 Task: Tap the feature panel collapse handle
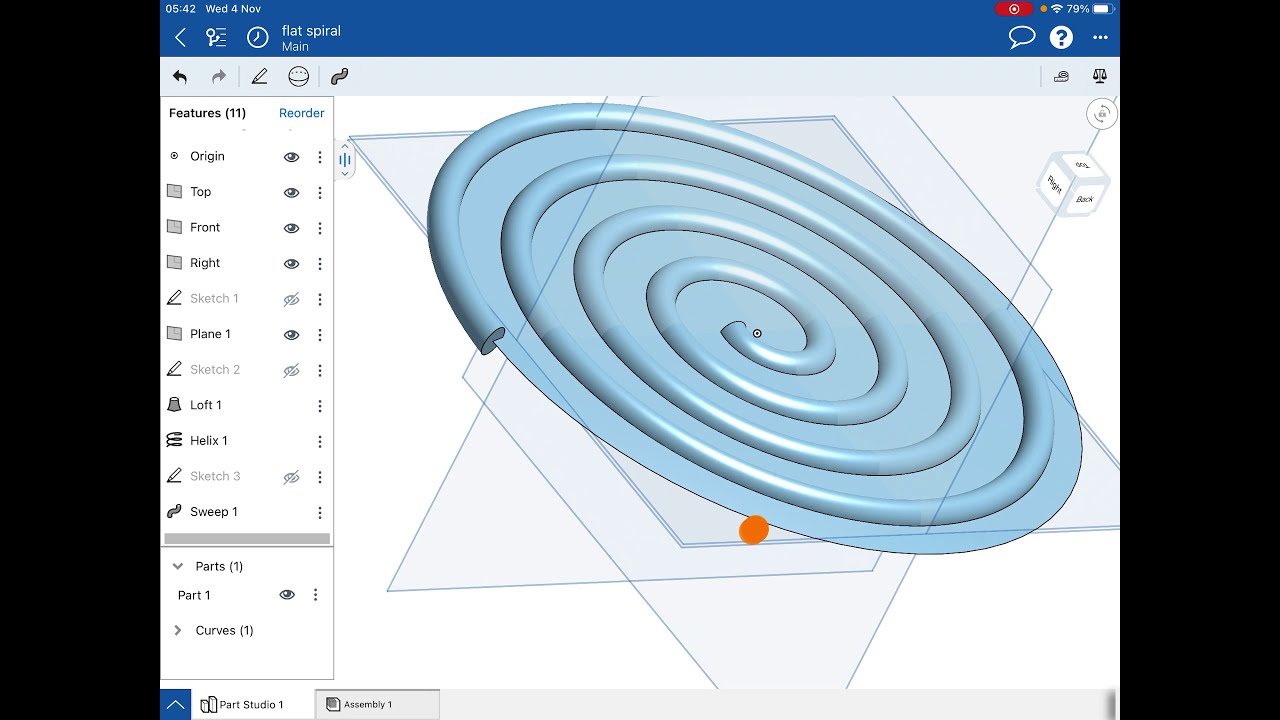(x=345, y=159)
